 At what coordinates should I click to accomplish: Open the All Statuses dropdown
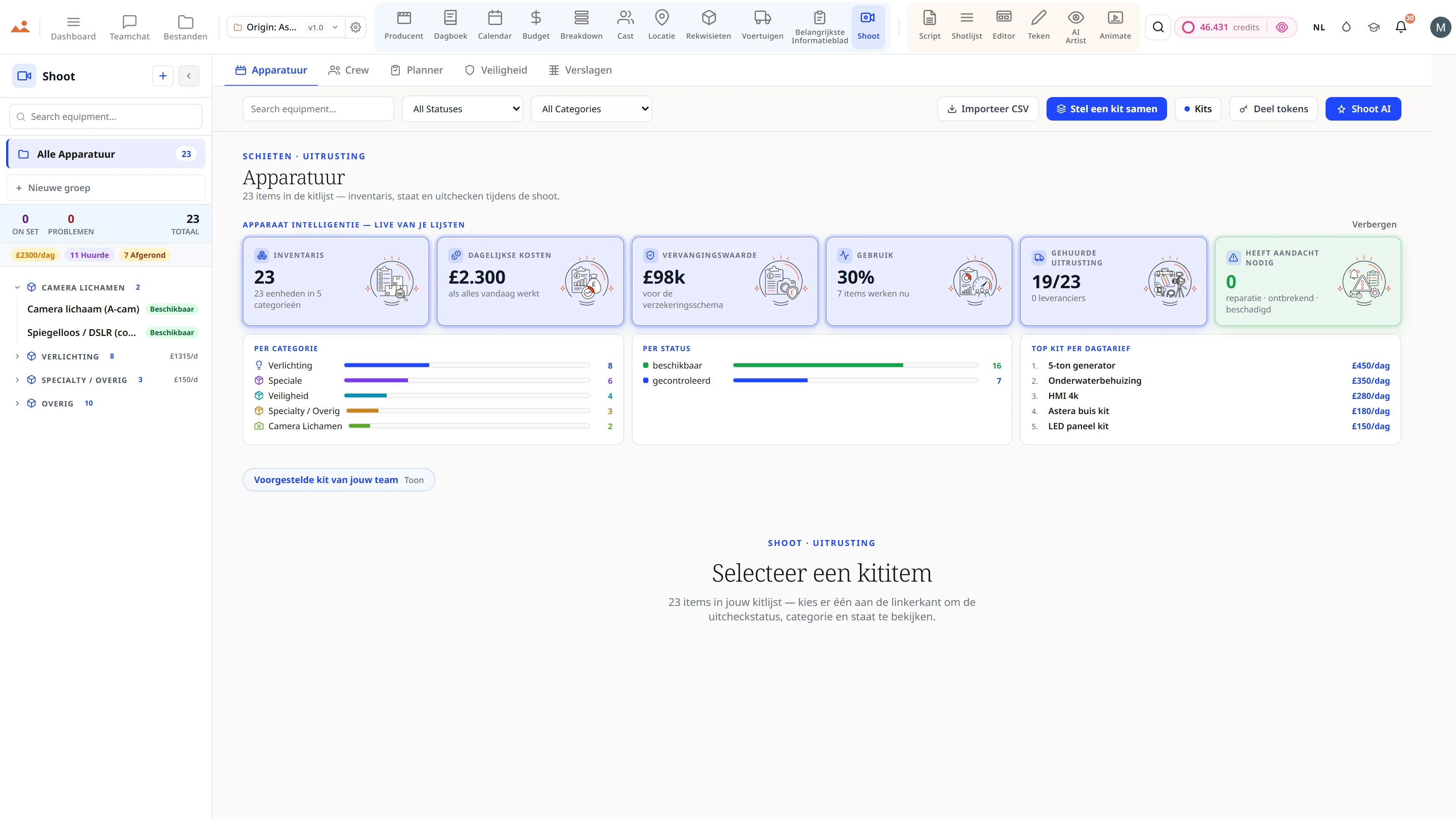click(x=462, y=108)
